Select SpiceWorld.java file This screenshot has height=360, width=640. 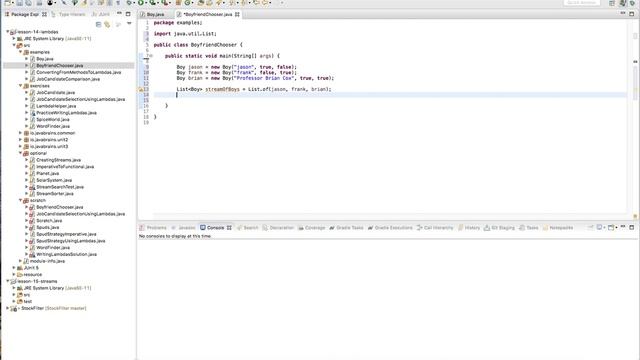pyautogui.click(x=53, y=120)
